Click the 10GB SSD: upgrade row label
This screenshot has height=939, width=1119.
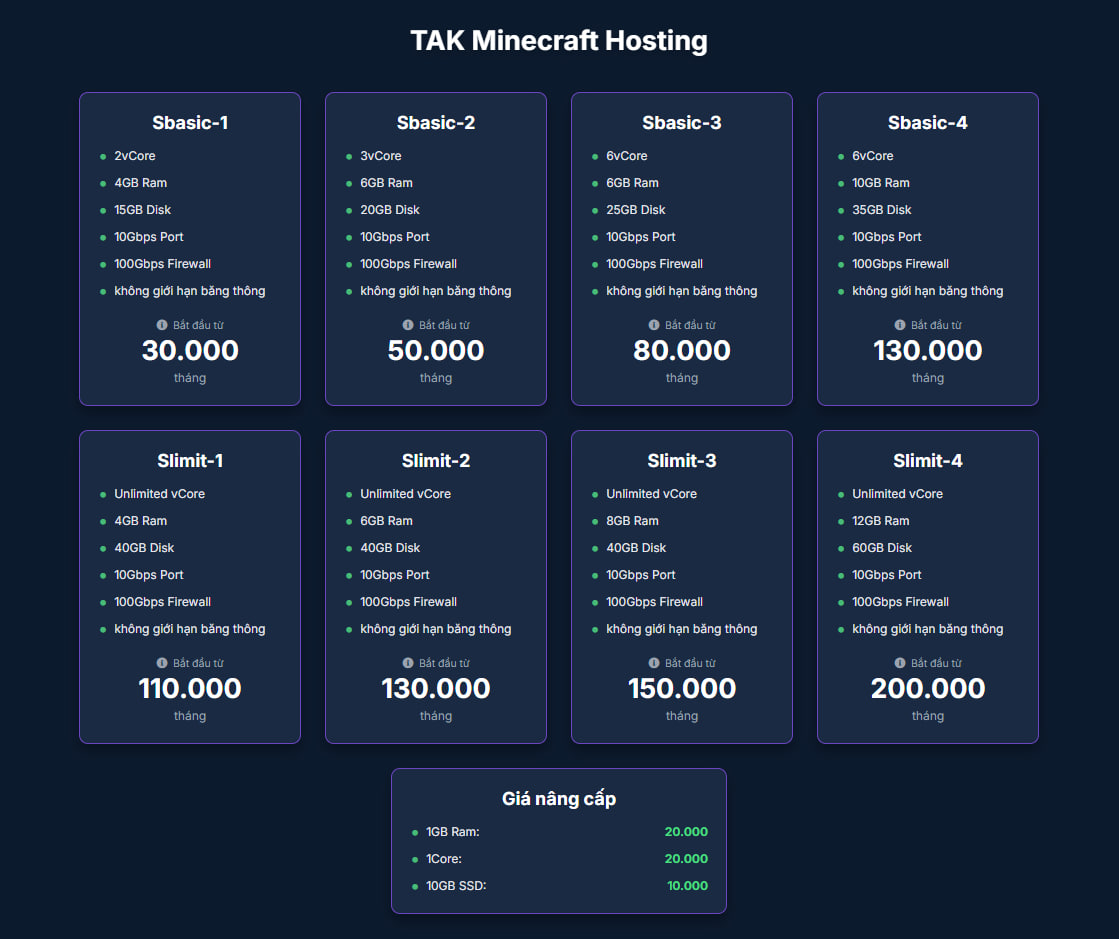click(x=456, y=886)
